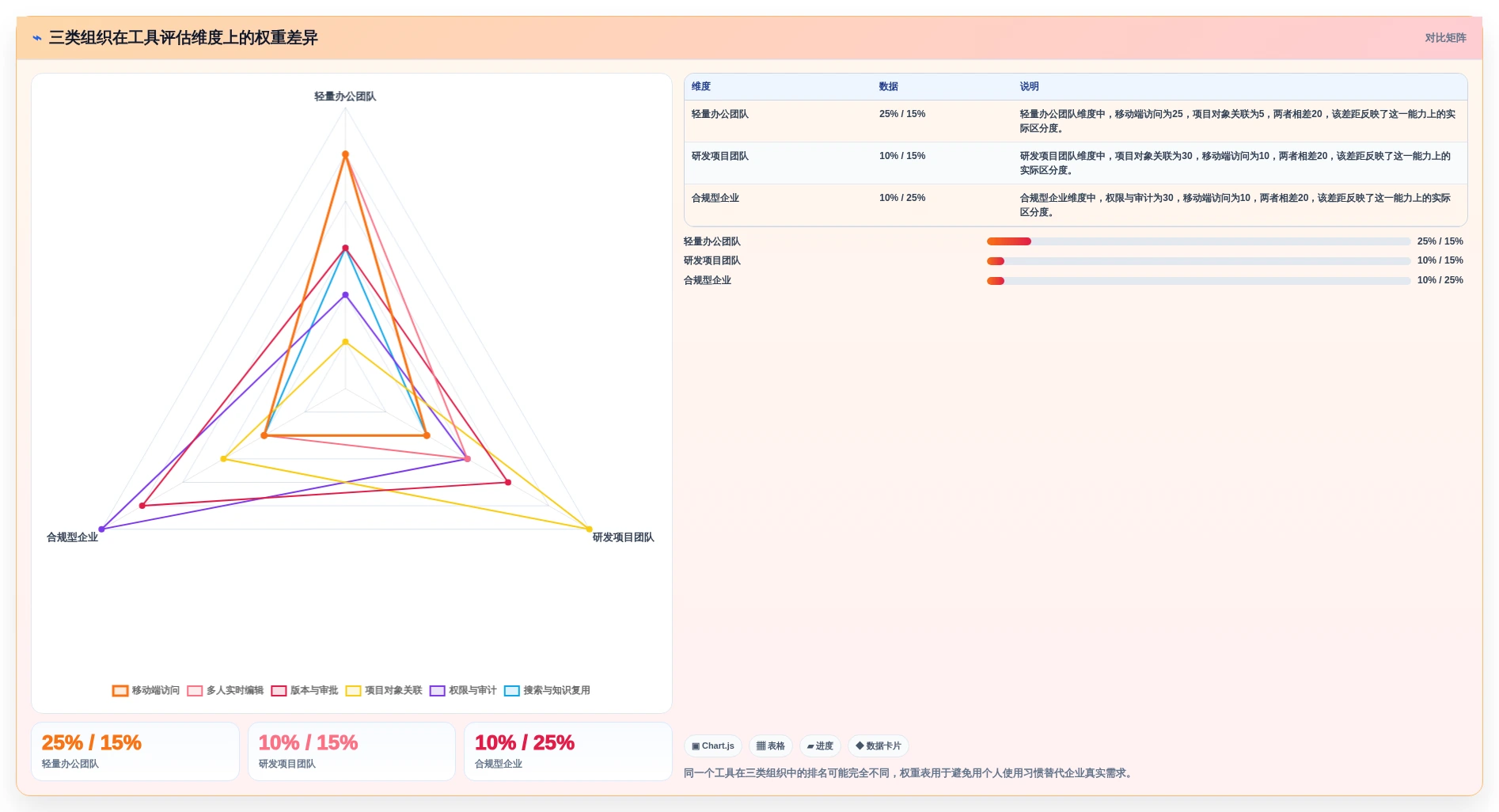
Task: Toggle the 版本与审批 legend swatch
Action: click(279, 691)
